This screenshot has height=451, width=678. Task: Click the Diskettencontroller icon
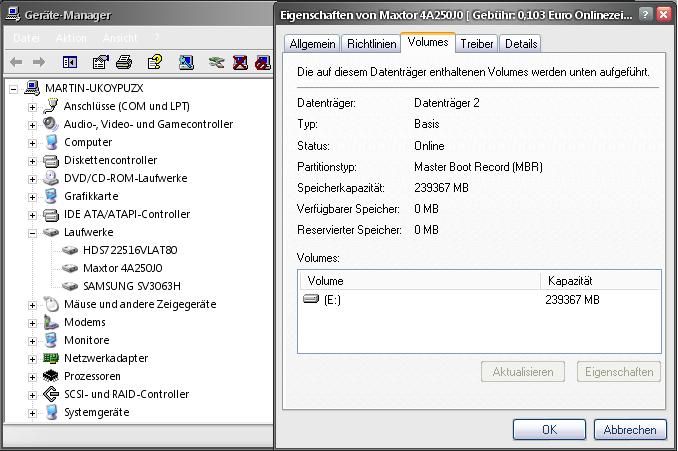[x=51, y=160]
